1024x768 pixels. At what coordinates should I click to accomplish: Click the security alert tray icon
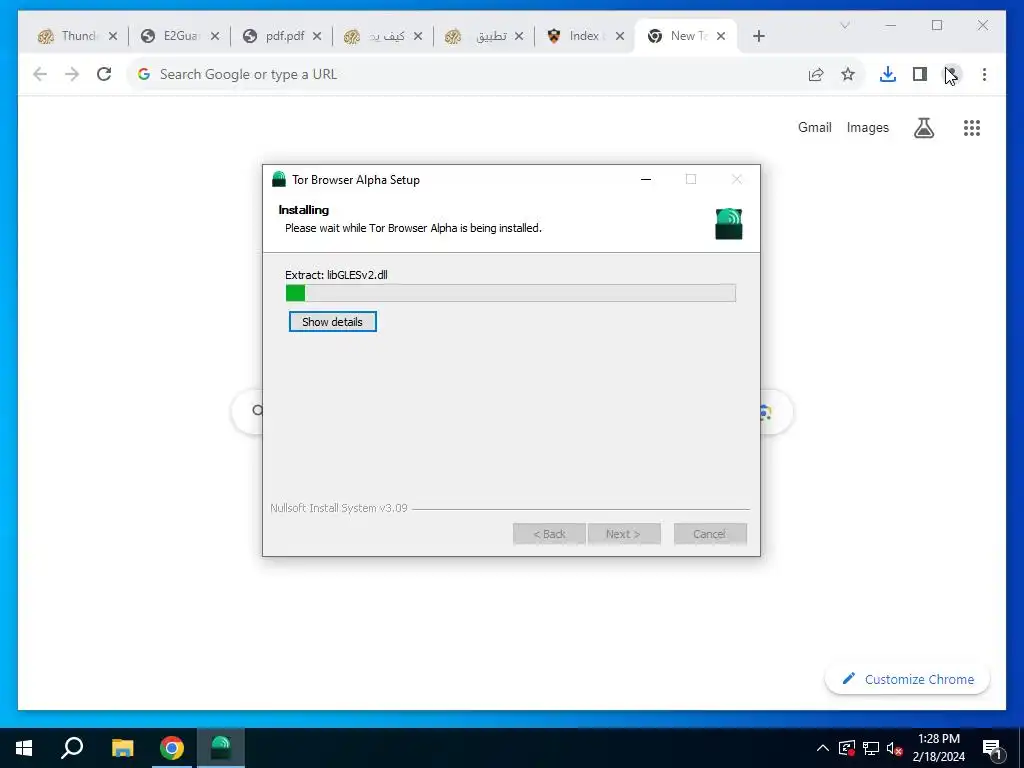[847, 748]
